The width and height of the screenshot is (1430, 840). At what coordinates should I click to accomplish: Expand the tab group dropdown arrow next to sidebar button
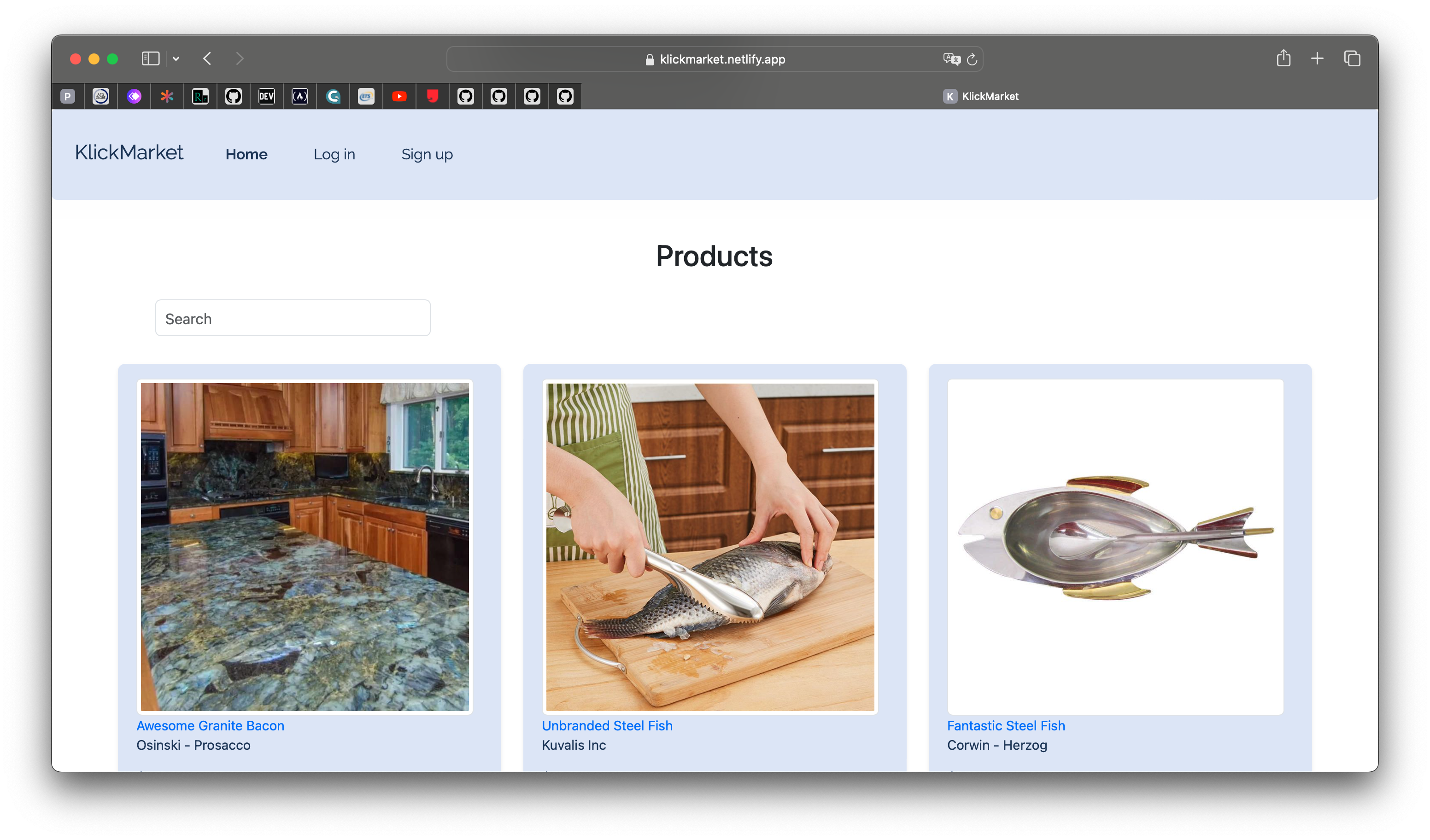point(176,58)
